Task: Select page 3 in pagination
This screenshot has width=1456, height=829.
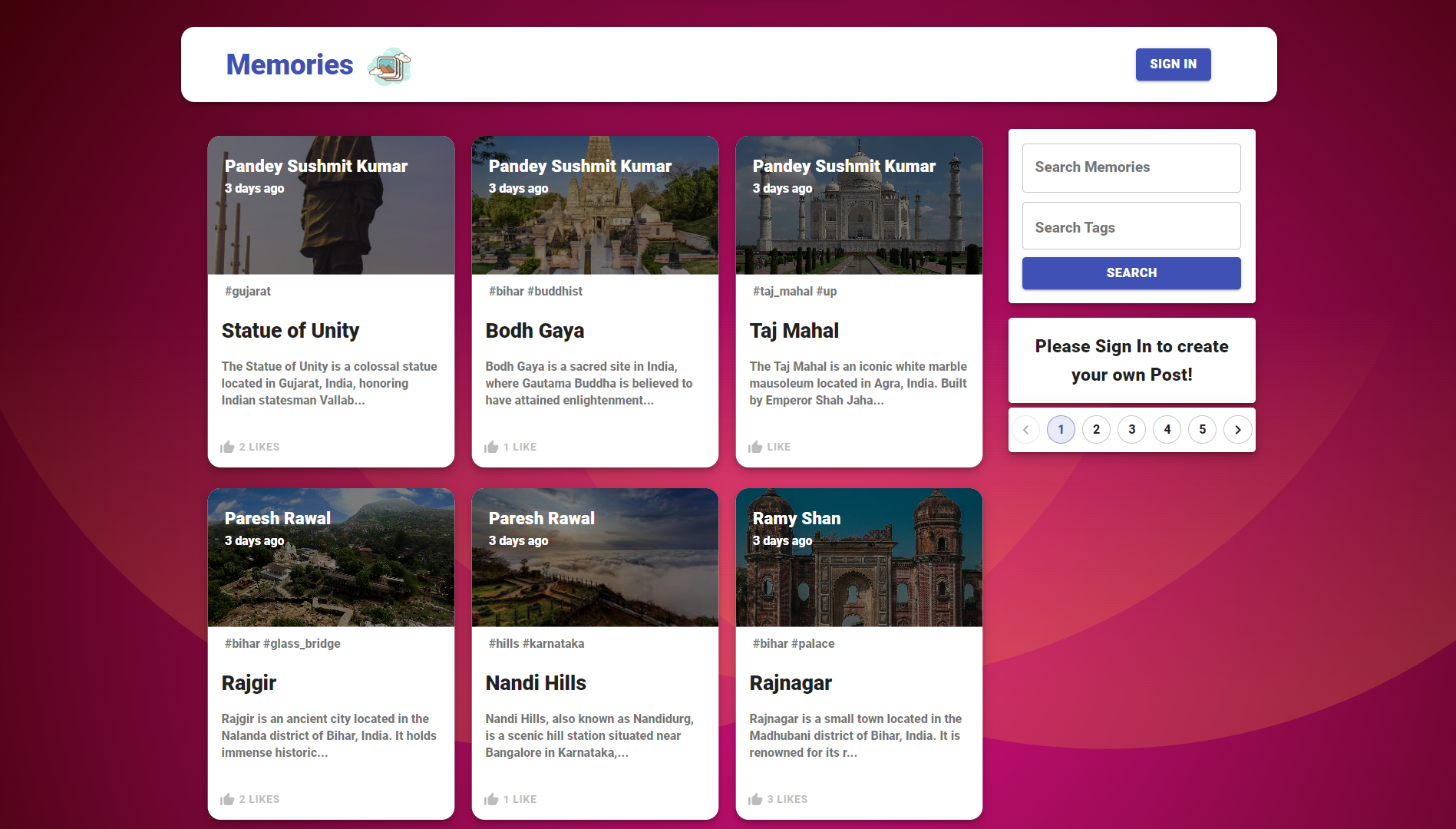Action: click(x=1131, y=430)
